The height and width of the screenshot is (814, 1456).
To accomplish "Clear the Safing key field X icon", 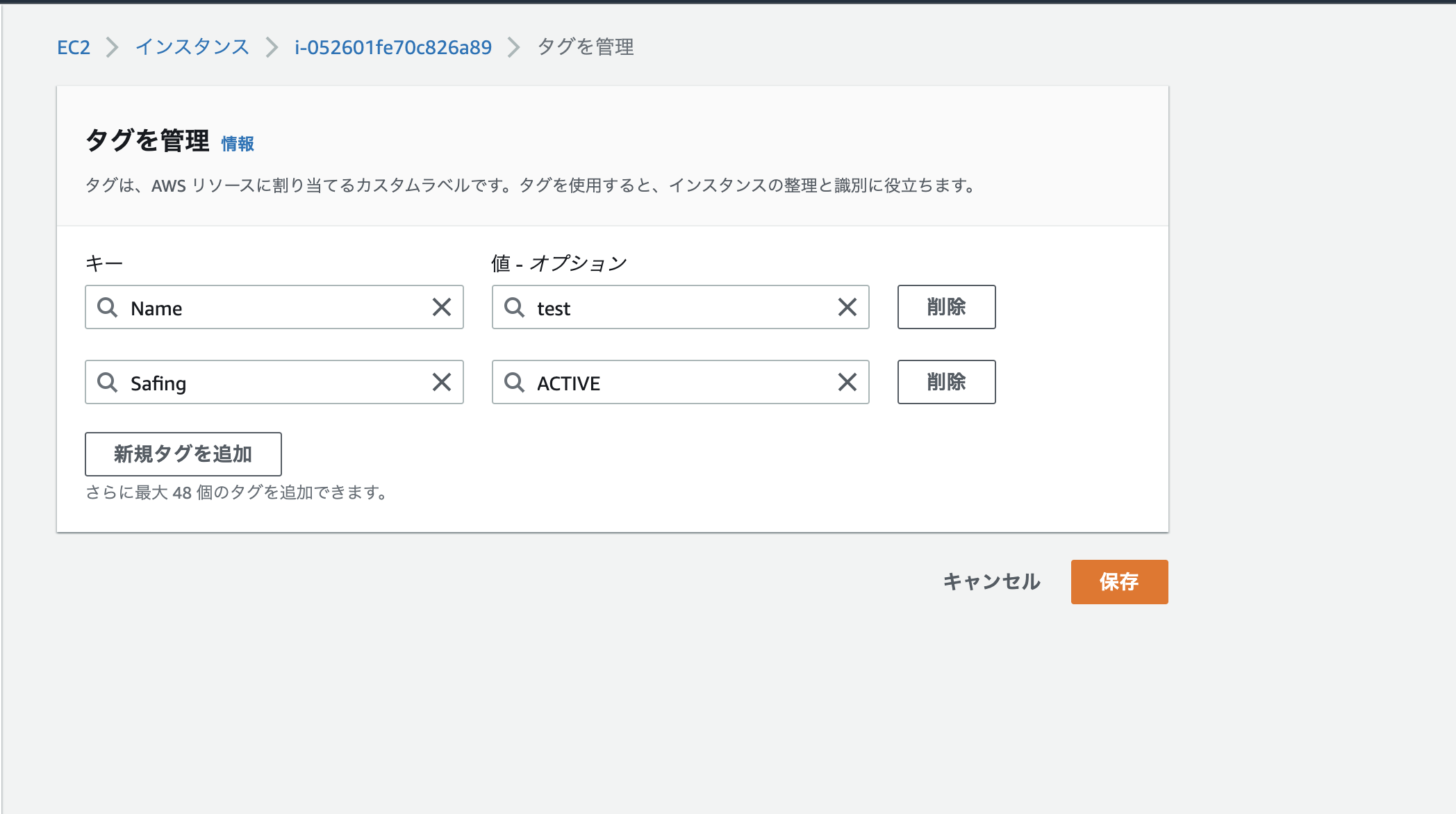I will click(x=442, y=382).
